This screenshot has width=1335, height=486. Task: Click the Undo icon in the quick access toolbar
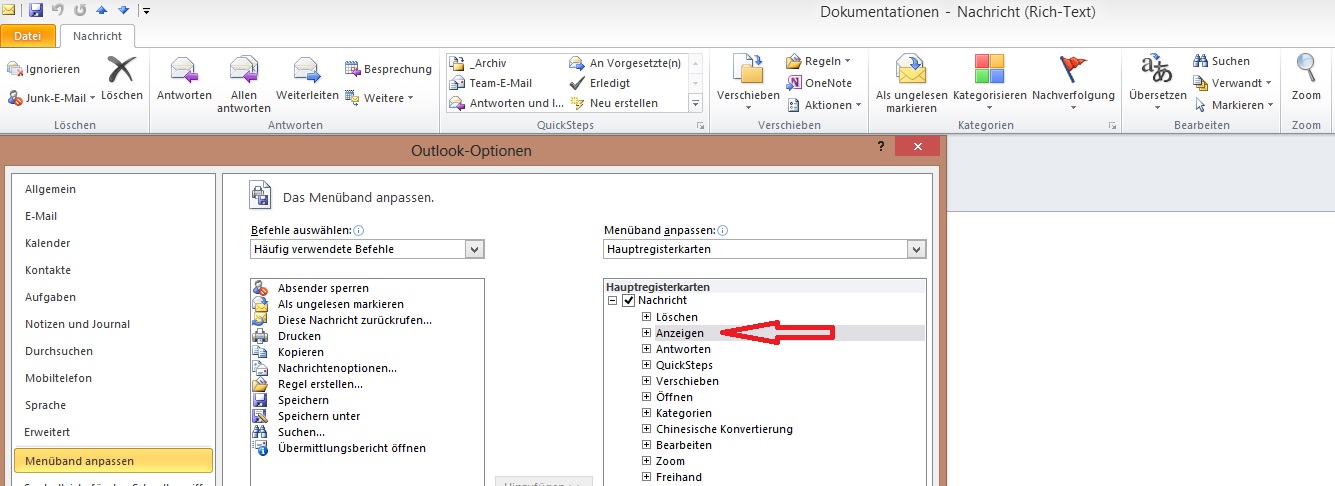(58, 10)
